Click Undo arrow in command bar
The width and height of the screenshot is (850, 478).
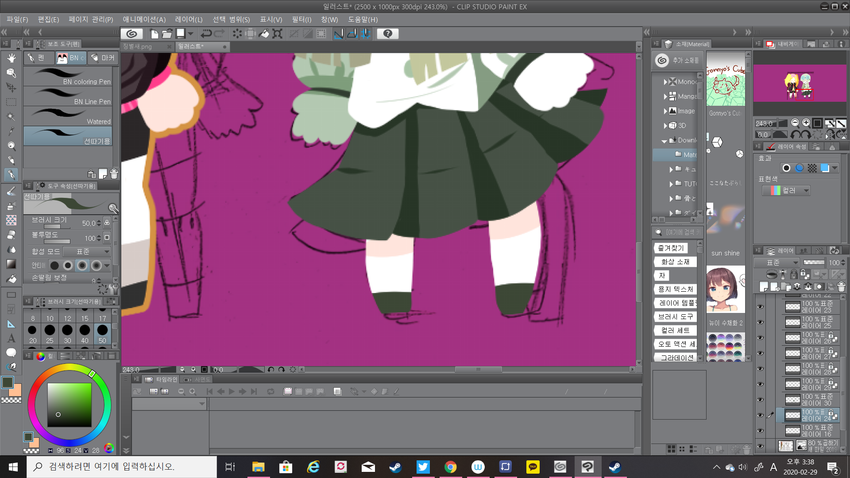(206, 34)
